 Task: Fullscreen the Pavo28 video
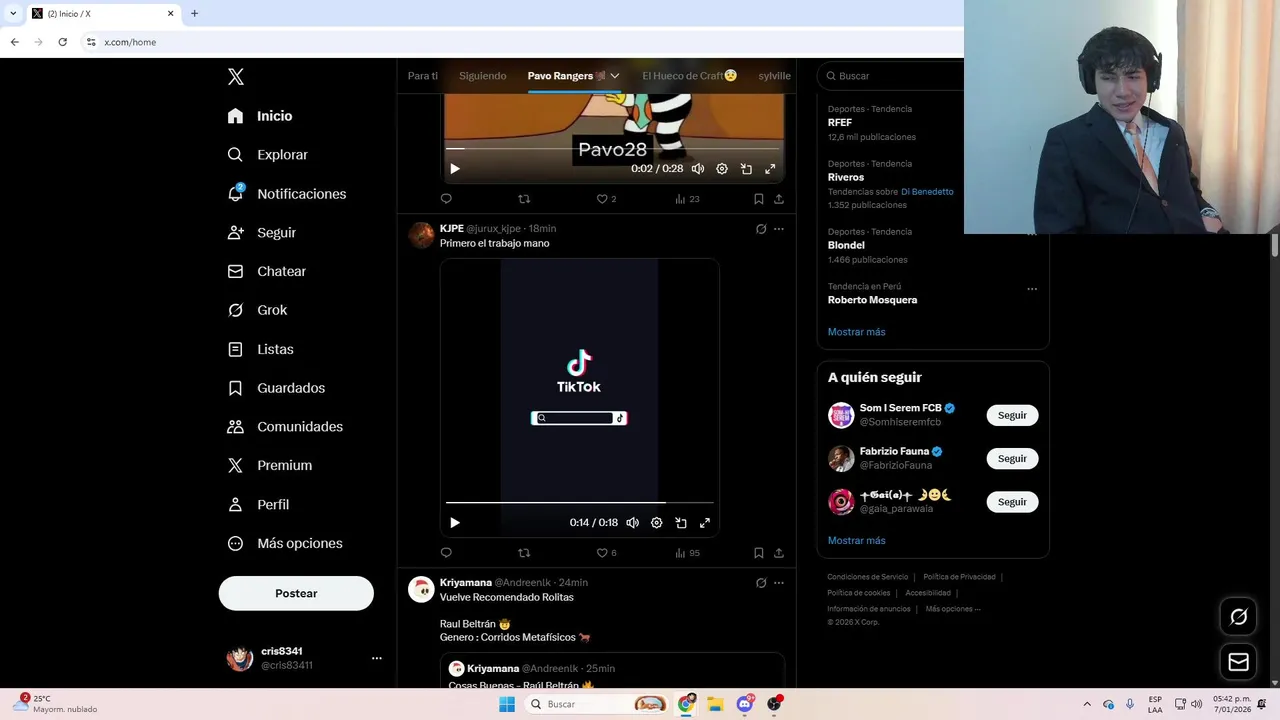pyautogui.click(x=770, y=169)
